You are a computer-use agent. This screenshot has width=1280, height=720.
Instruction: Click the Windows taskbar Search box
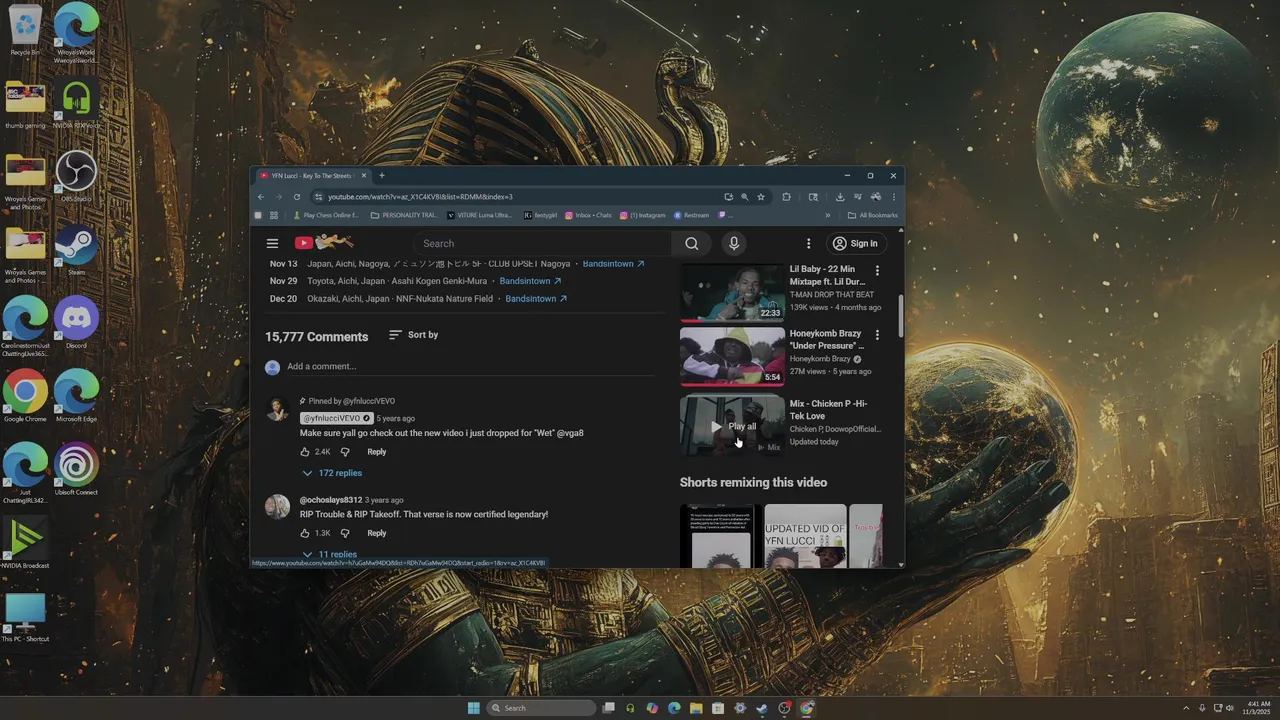pyautogui.click(x=542, y=708)
